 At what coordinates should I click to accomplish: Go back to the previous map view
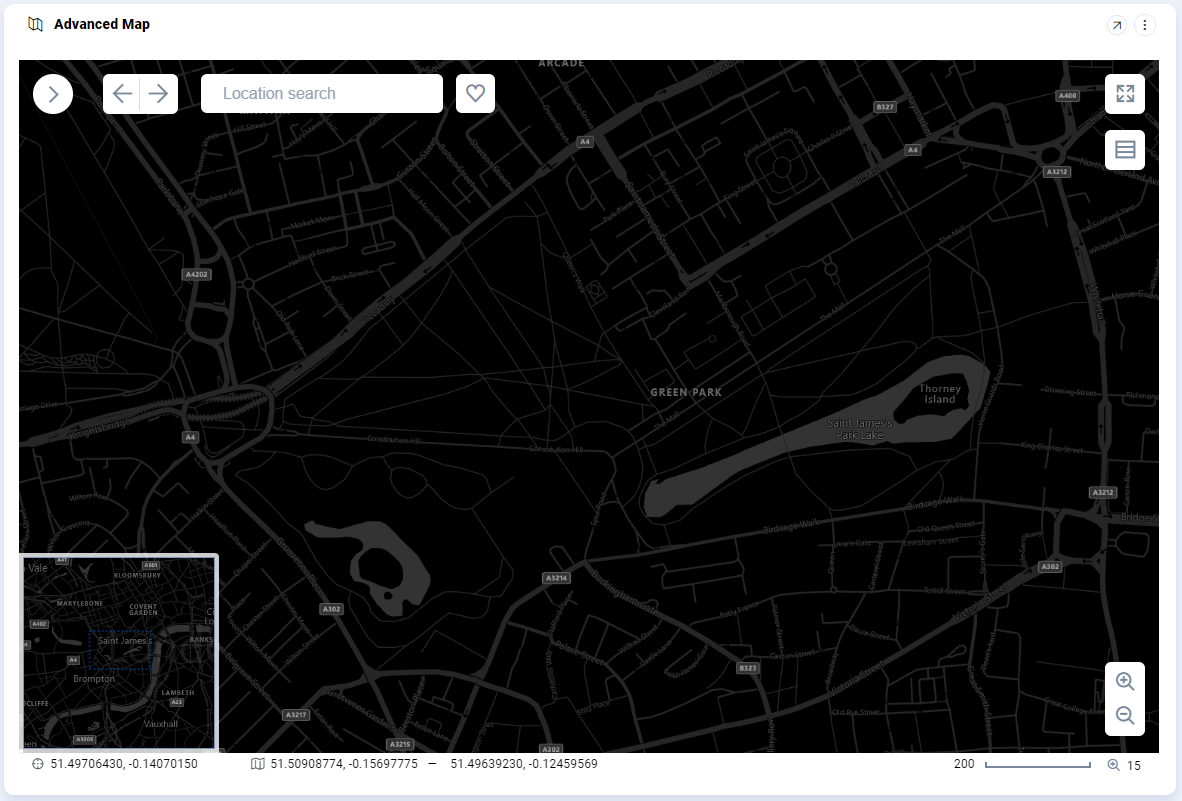pyautogui.click(x=122, y=94)
